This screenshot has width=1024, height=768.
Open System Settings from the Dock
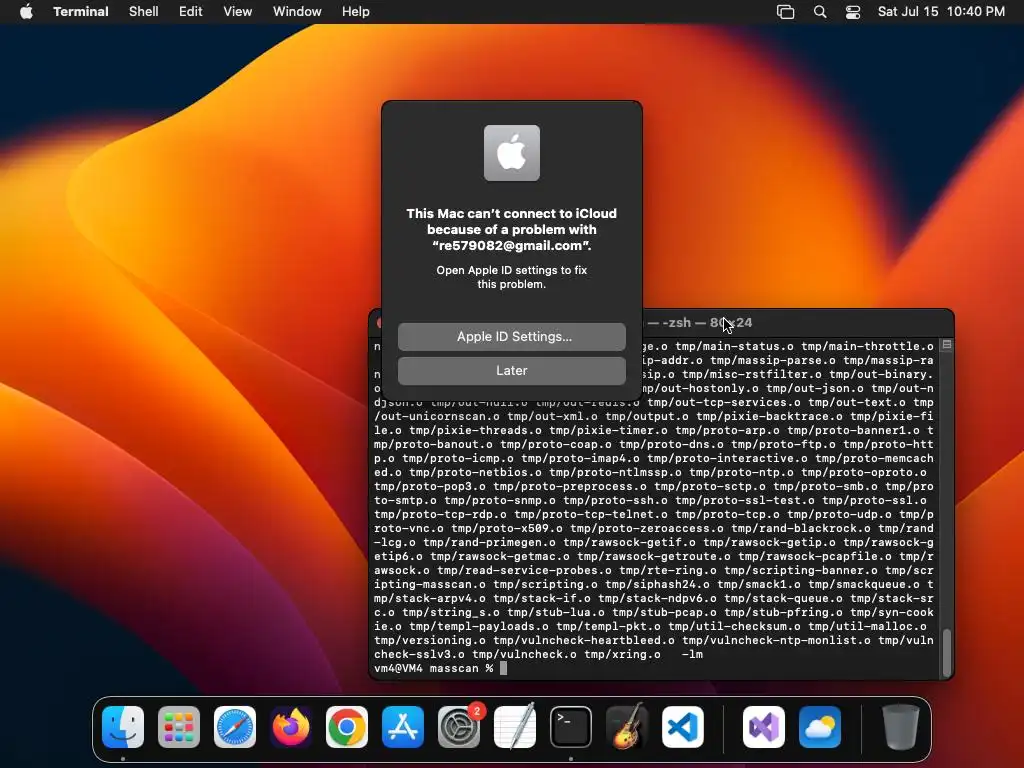tap(459, 727)
